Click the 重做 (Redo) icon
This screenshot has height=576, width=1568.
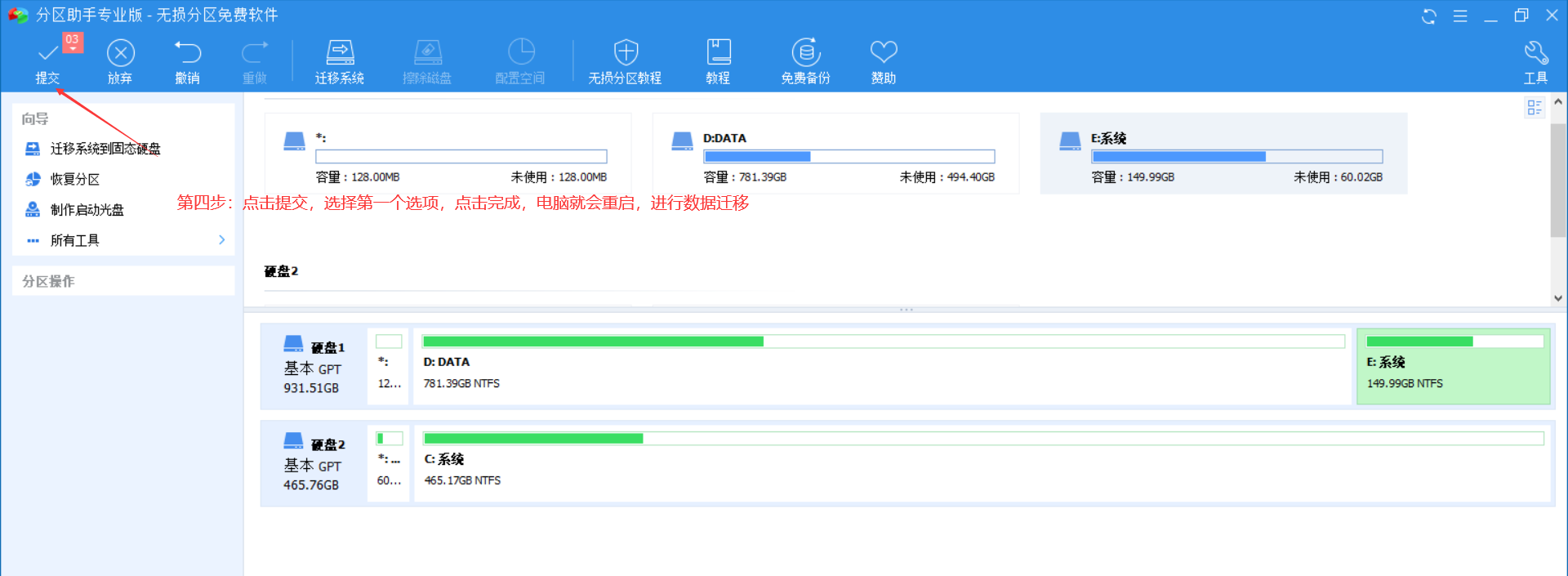click(254, 53)
